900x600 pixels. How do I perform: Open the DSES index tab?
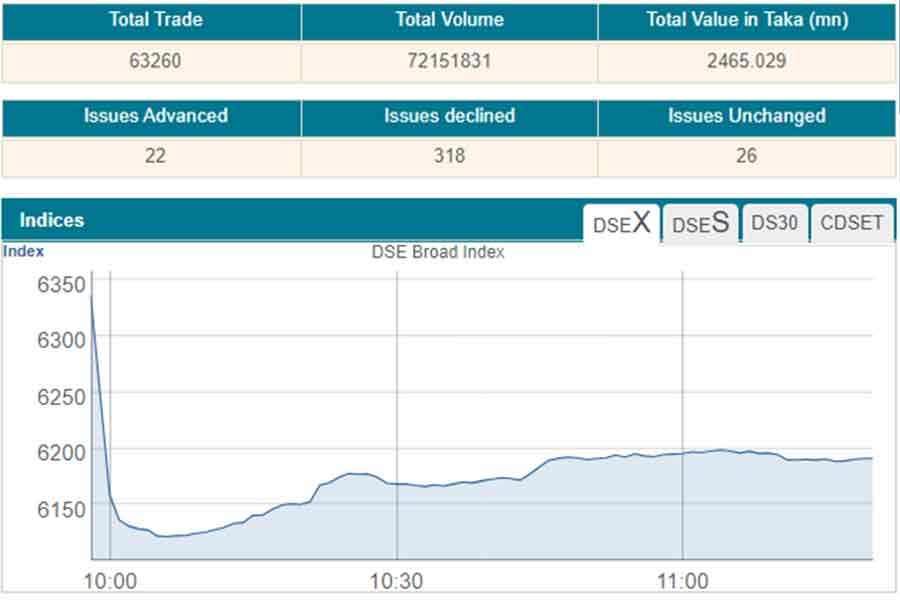(700, 223)
